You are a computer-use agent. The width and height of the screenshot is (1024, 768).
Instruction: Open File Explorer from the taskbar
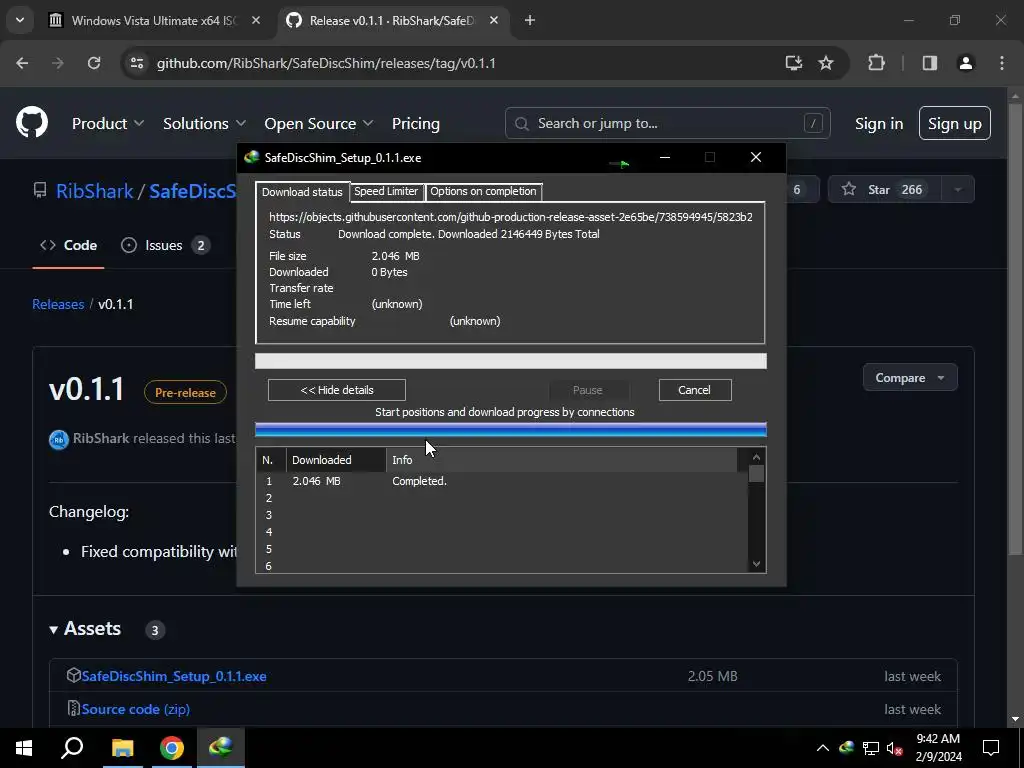click(122, 748)
